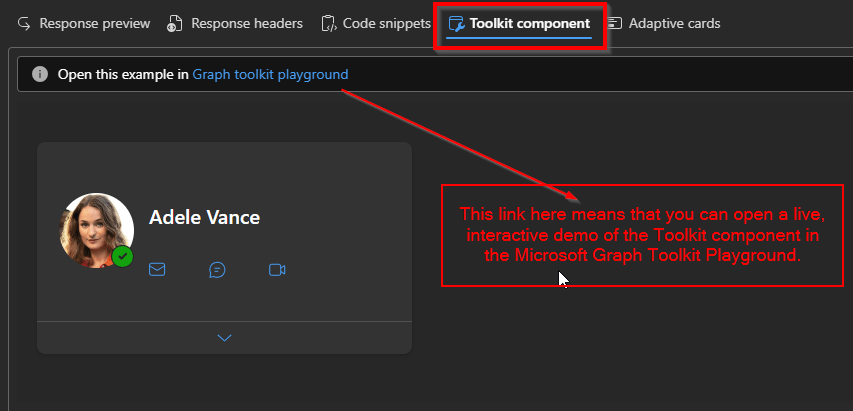Send email via the envelope icon

click(157, 269)
